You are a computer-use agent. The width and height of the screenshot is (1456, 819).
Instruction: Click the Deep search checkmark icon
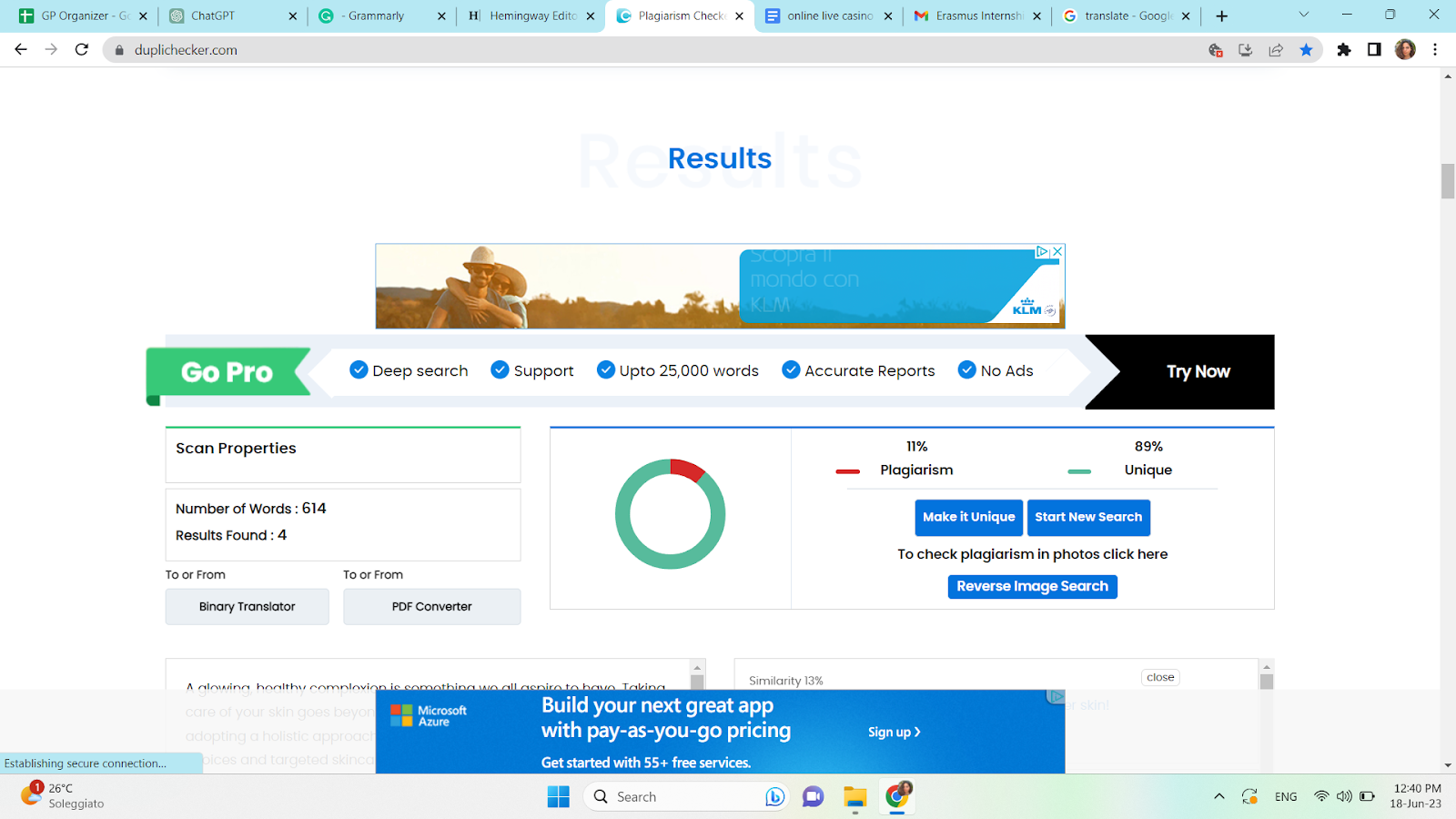[359, 369]
